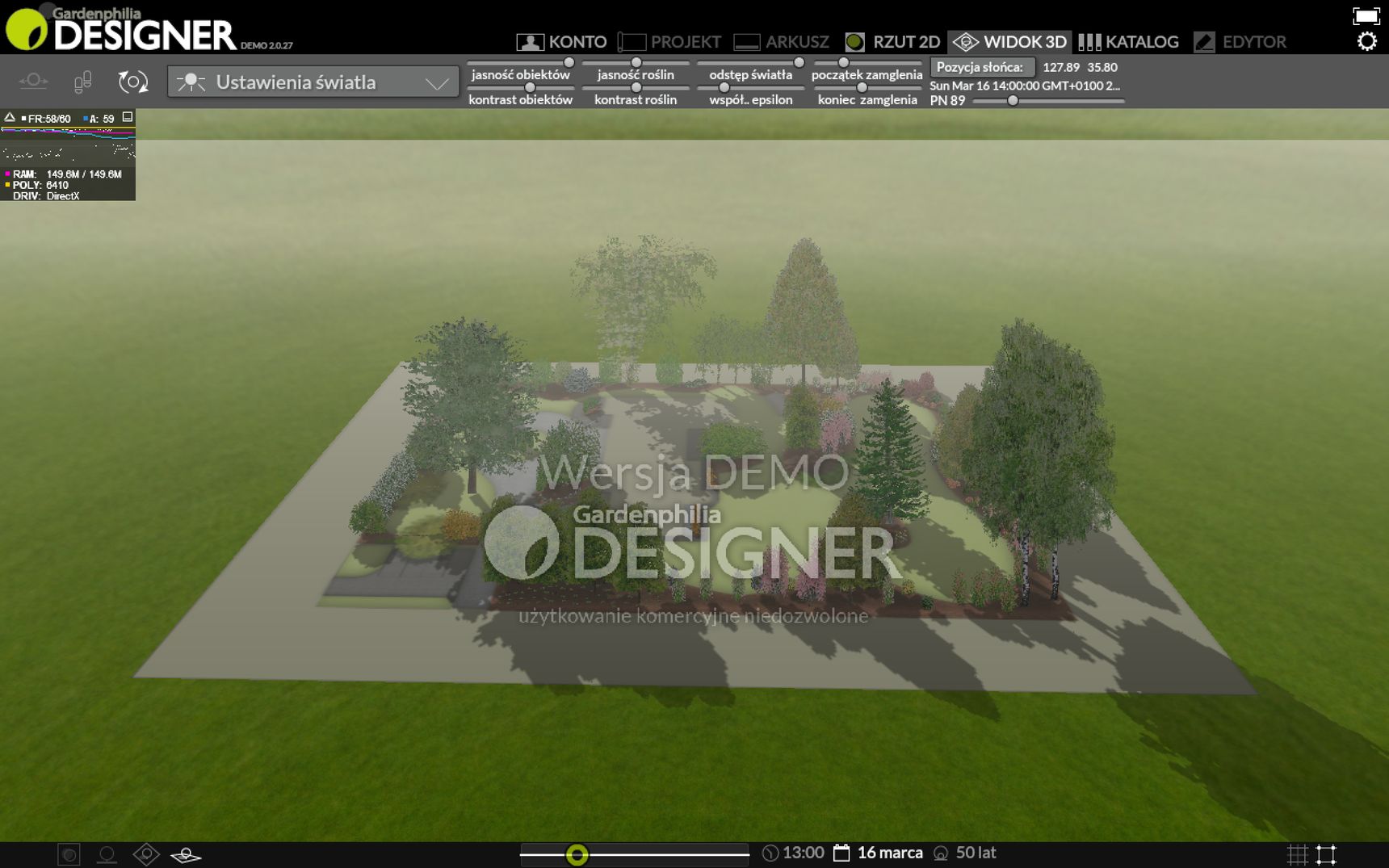Select the orbit camera mode icon
This screenshot has width=1389, height=868.
click(x=33, y=81)
